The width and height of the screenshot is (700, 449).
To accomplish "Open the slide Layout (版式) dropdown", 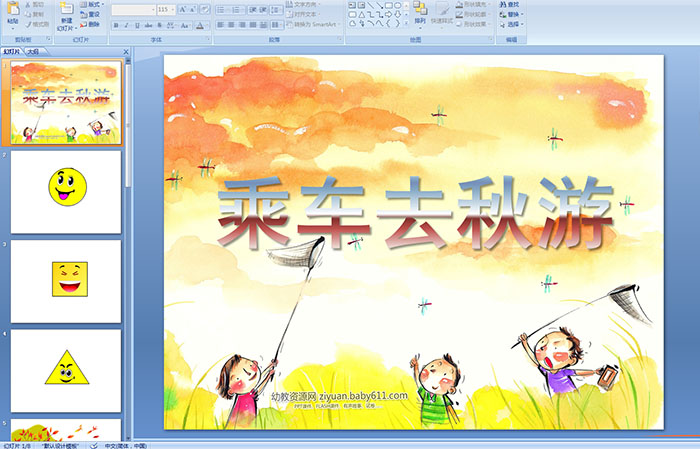I will pyautogui.click(x=92, y=4).
